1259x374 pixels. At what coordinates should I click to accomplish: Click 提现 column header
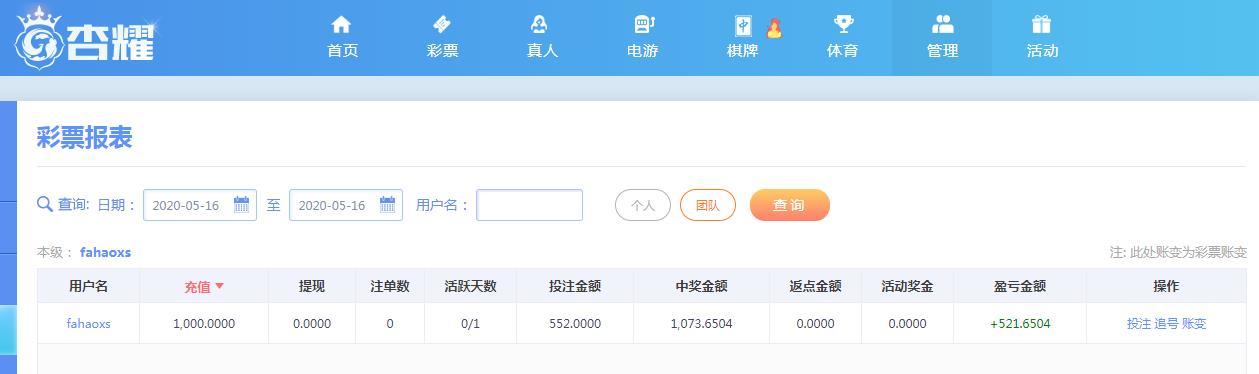pyautogui.click(x=312, y=286)
